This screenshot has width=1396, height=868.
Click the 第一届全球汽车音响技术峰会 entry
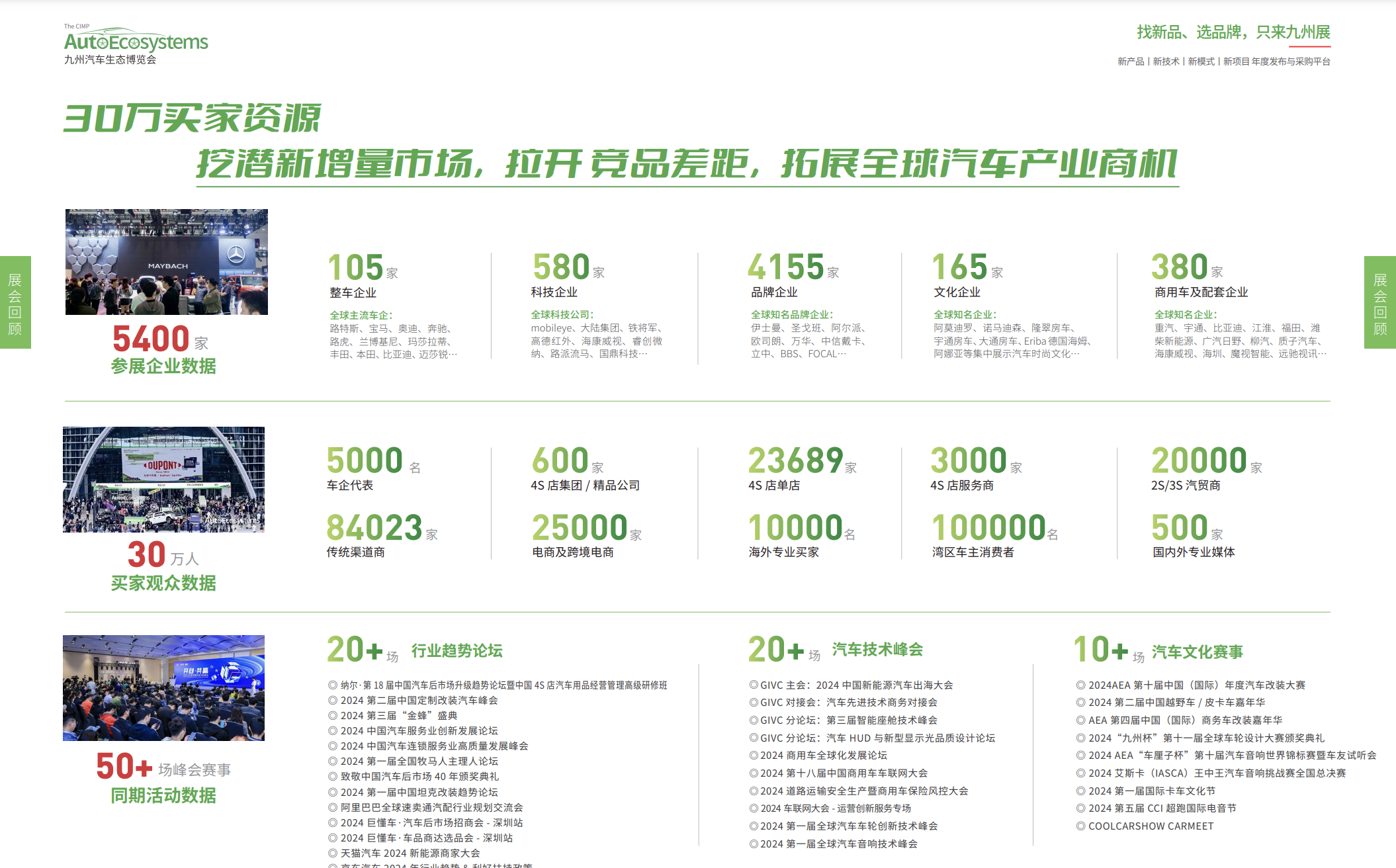click(x=834, y=844)
